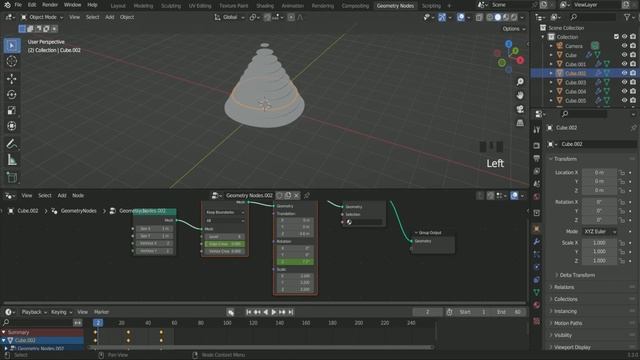640x360 pixels.
Task: Open the Output properties tab
Action: pos(537,158)
